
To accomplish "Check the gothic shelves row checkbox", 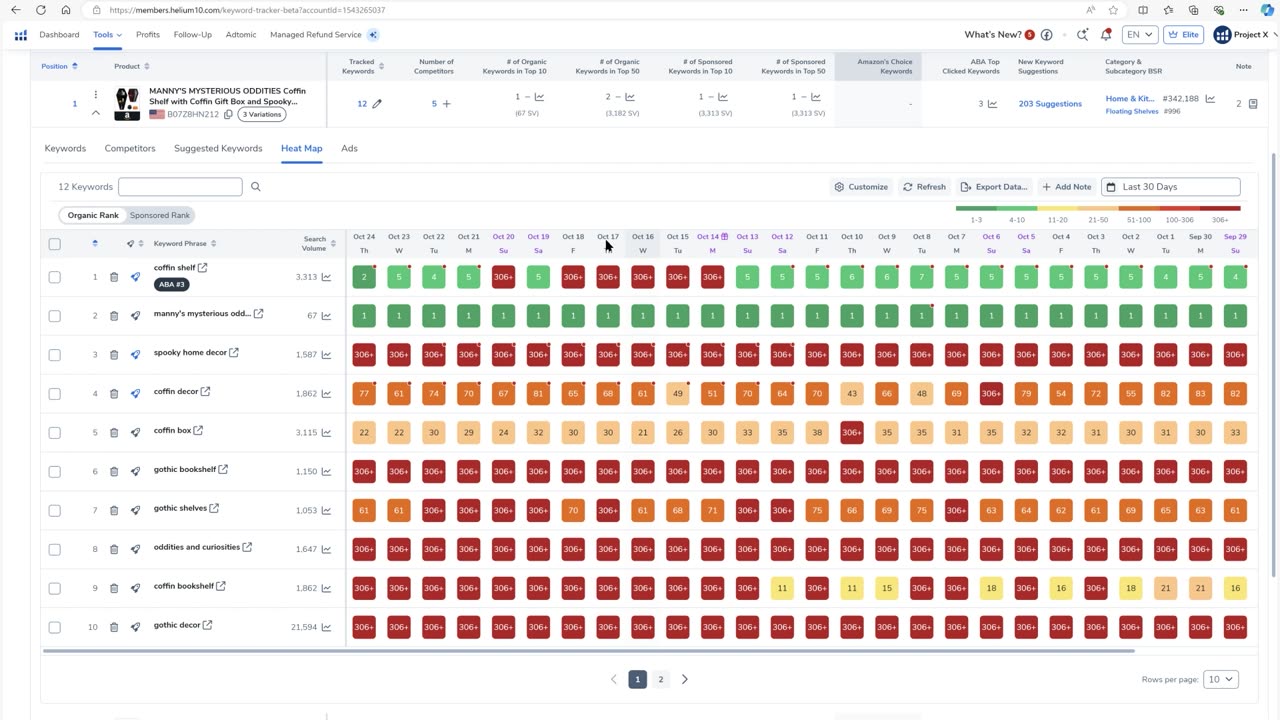I will click(55, 511).
